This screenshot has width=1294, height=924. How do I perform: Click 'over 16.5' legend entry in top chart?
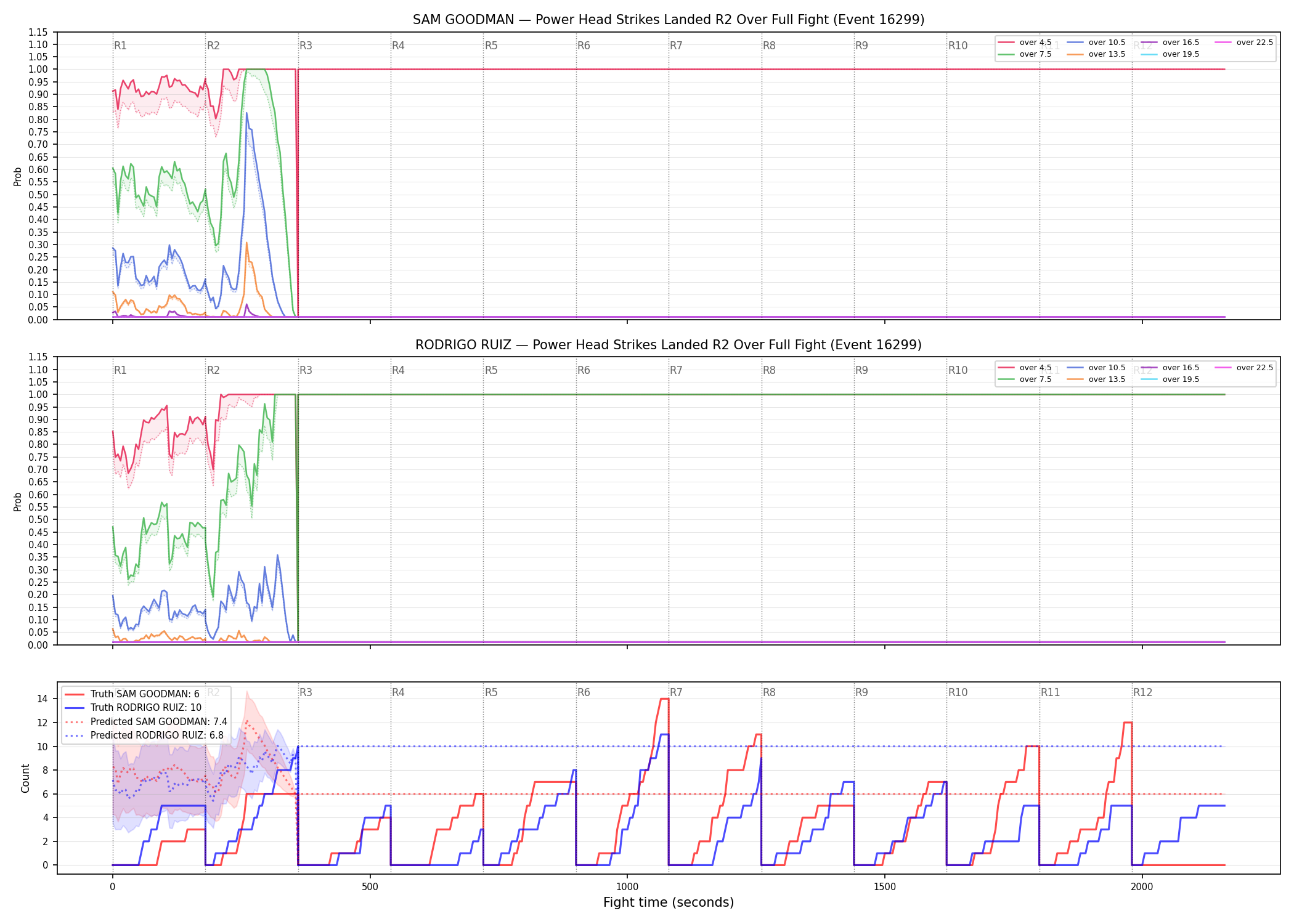coord(1170,43)
